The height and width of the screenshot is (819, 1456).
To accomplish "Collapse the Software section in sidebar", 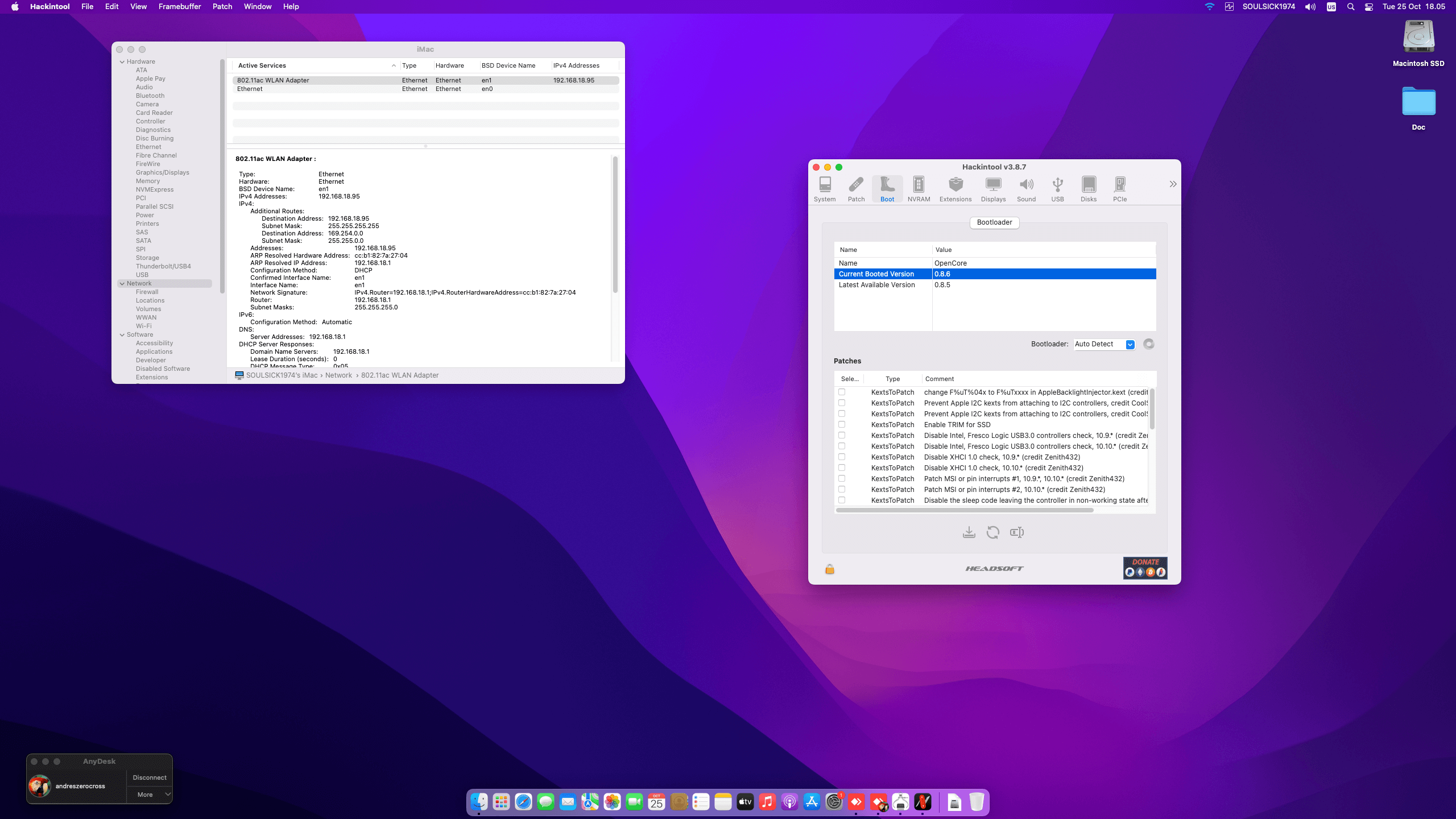I will click(x=122, y=335).
